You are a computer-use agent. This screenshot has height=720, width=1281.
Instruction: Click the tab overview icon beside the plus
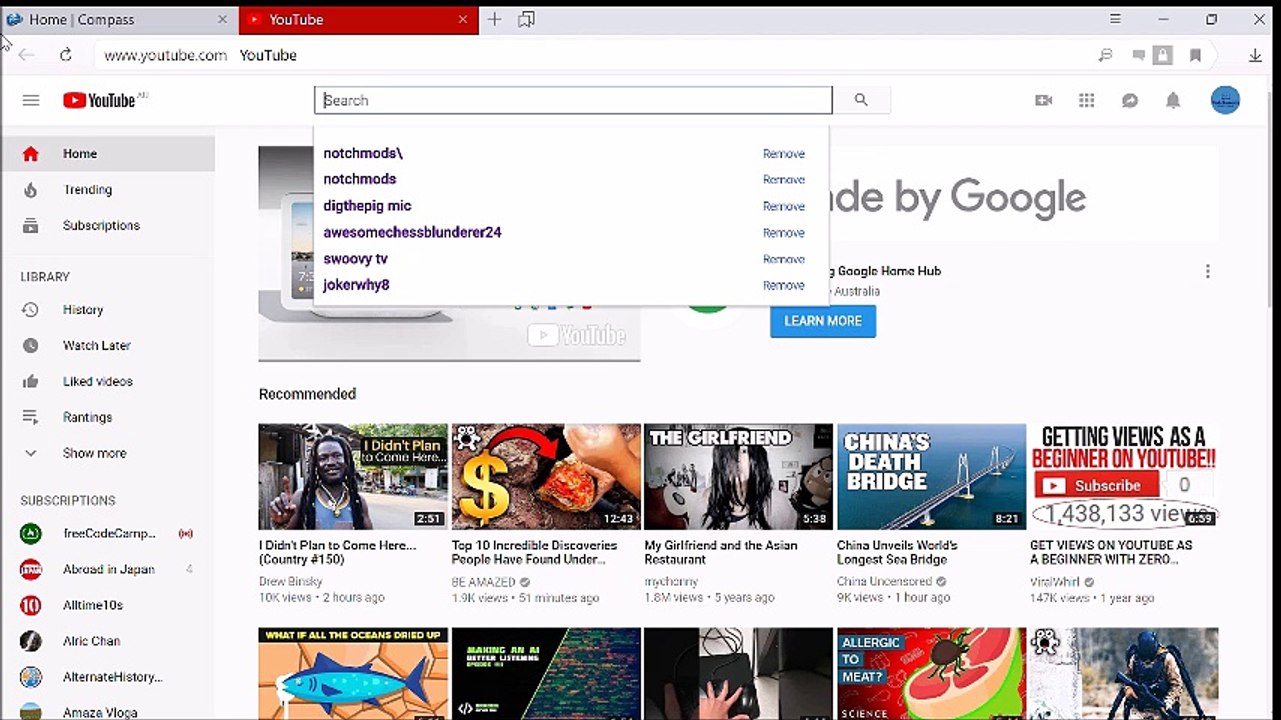coord(527,19)
